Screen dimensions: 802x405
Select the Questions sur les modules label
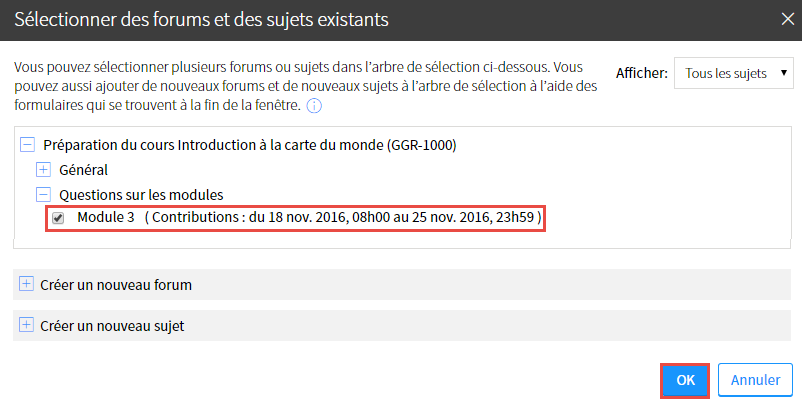(141, 195)
